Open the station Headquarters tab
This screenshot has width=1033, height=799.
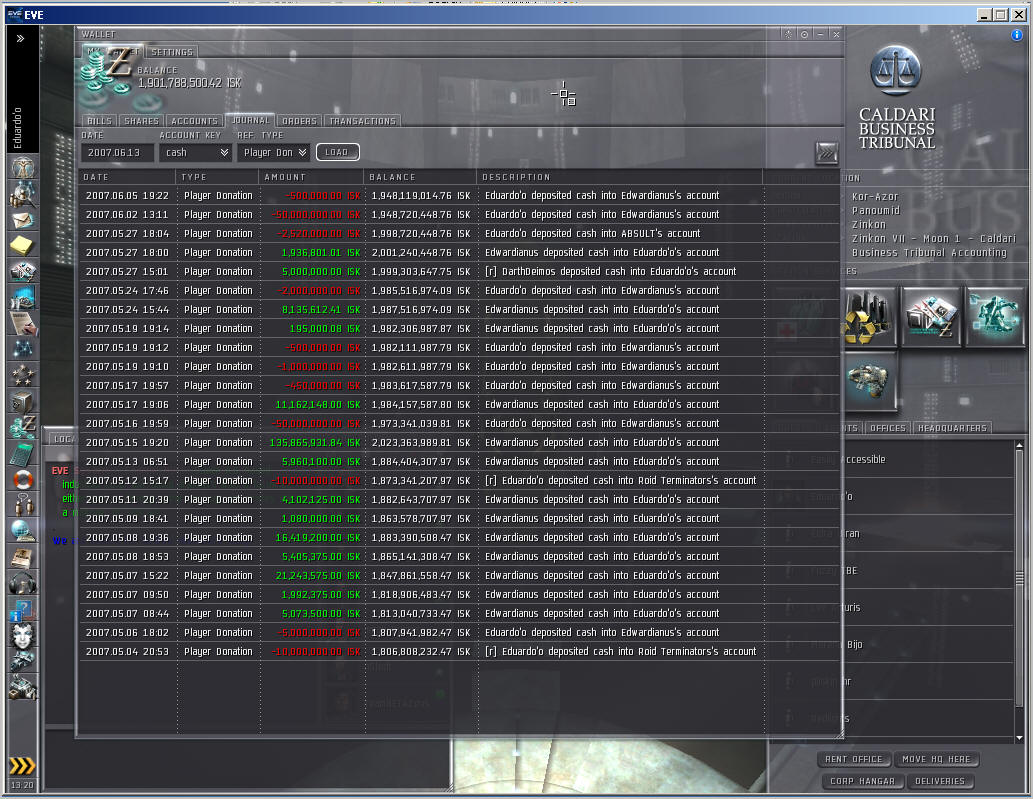952,428
